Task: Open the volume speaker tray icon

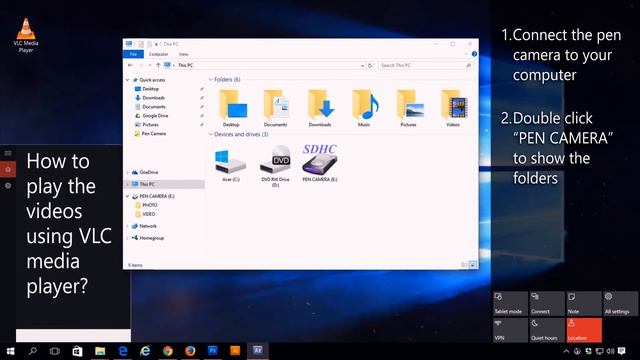Action: (610, 351)
